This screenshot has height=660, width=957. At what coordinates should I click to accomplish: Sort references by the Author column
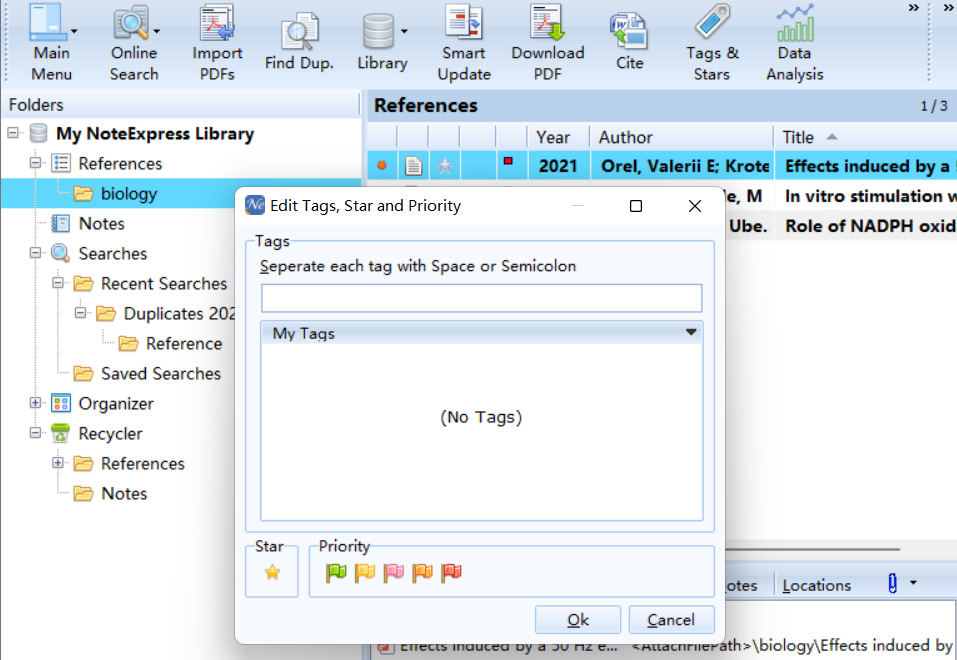pos(682,137)
